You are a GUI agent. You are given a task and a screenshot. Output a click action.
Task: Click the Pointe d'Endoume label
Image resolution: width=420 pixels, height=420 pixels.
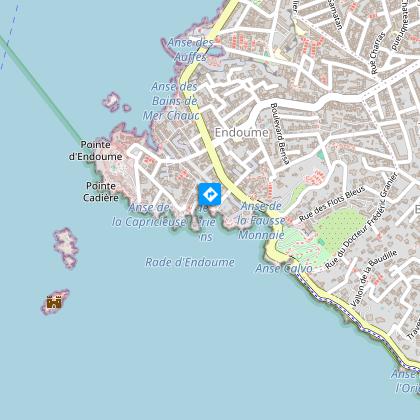point(95,151)
